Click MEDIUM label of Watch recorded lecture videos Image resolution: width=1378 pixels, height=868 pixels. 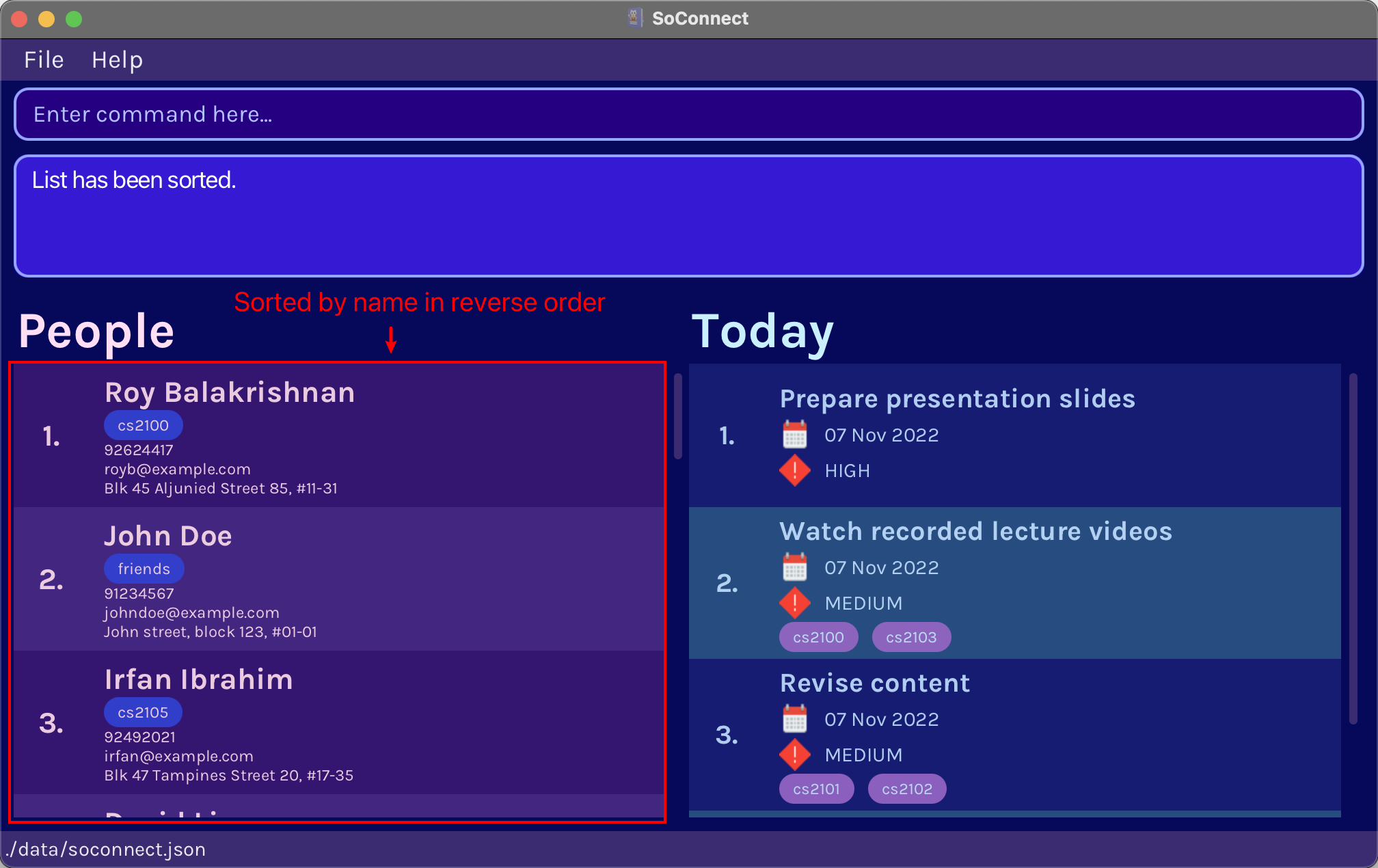(x=863, y=603)
